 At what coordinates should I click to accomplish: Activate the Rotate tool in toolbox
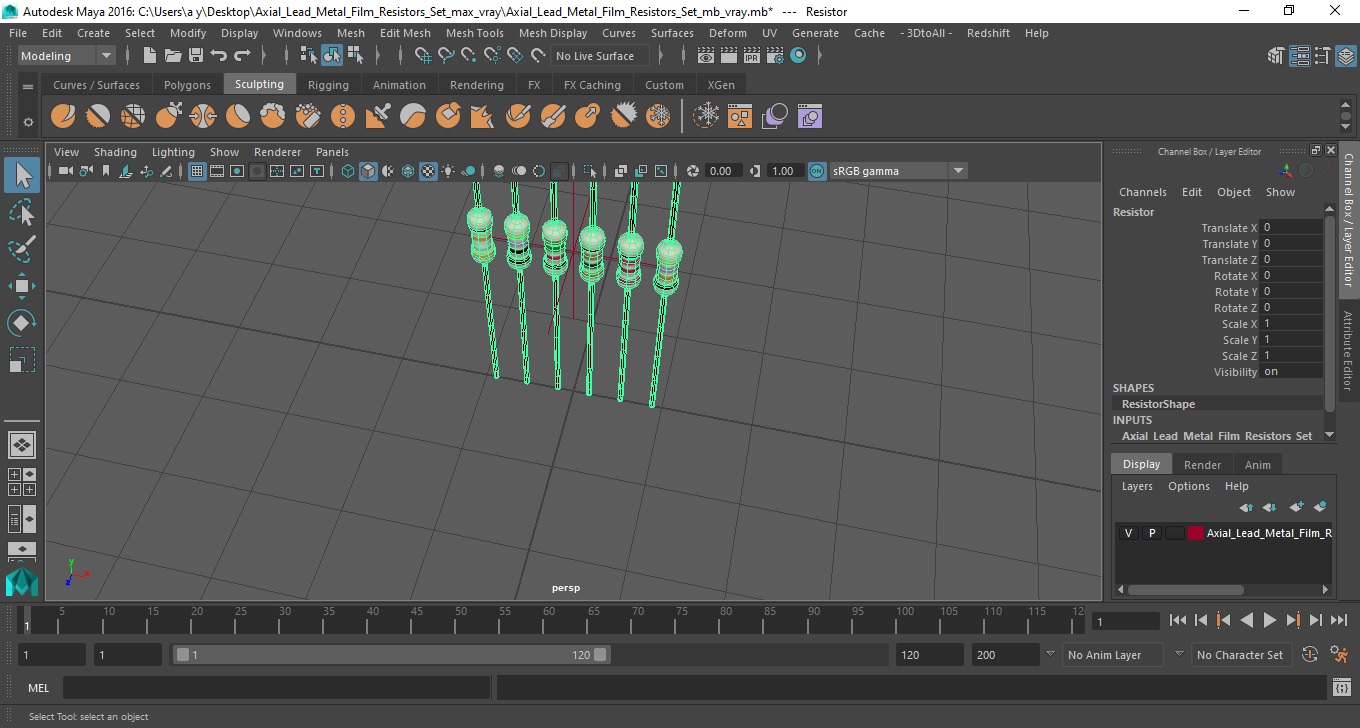pos(22,323)
